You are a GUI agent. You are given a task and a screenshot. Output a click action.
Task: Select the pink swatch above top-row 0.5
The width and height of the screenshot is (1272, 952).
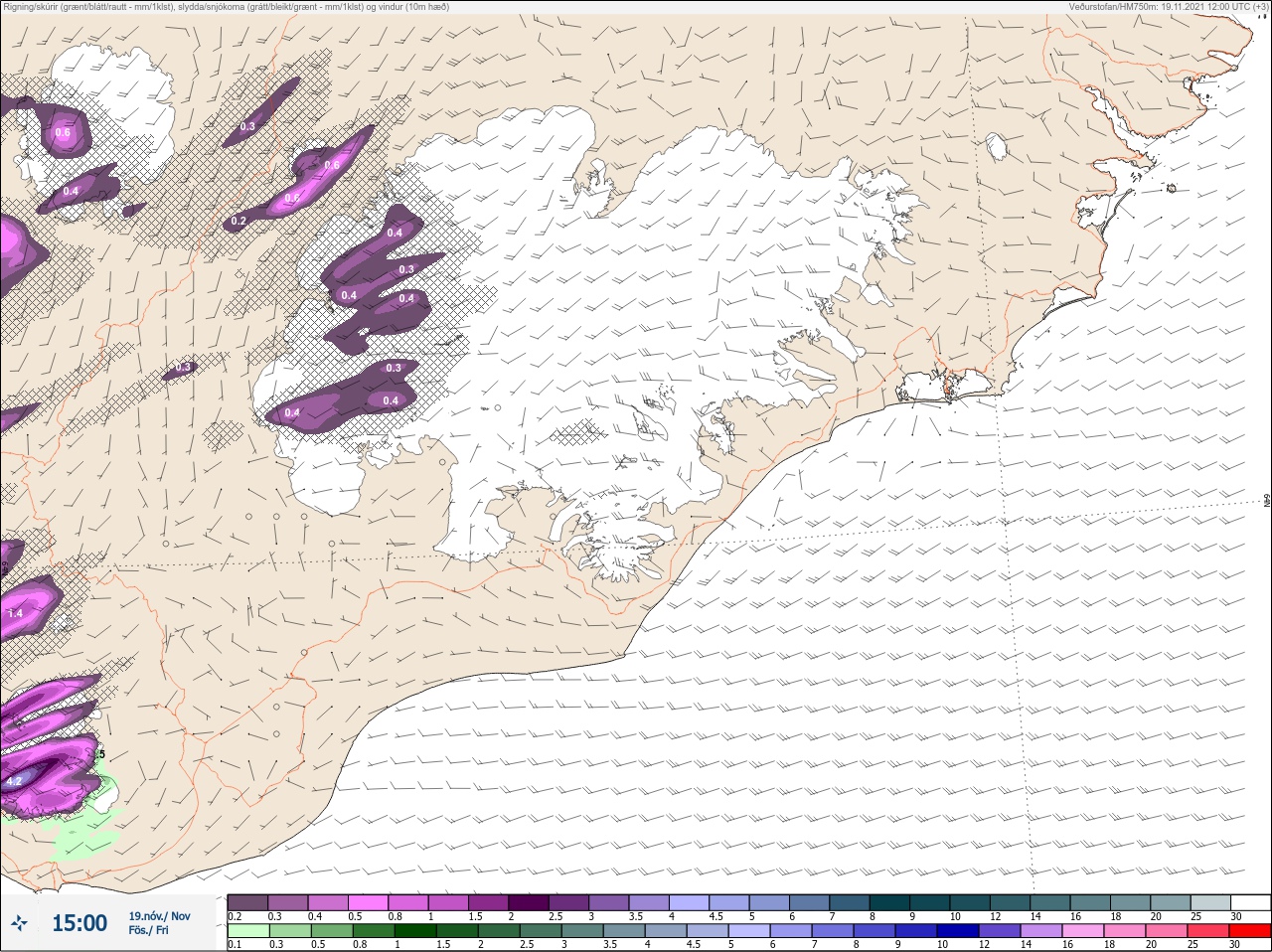coord(369,902)
